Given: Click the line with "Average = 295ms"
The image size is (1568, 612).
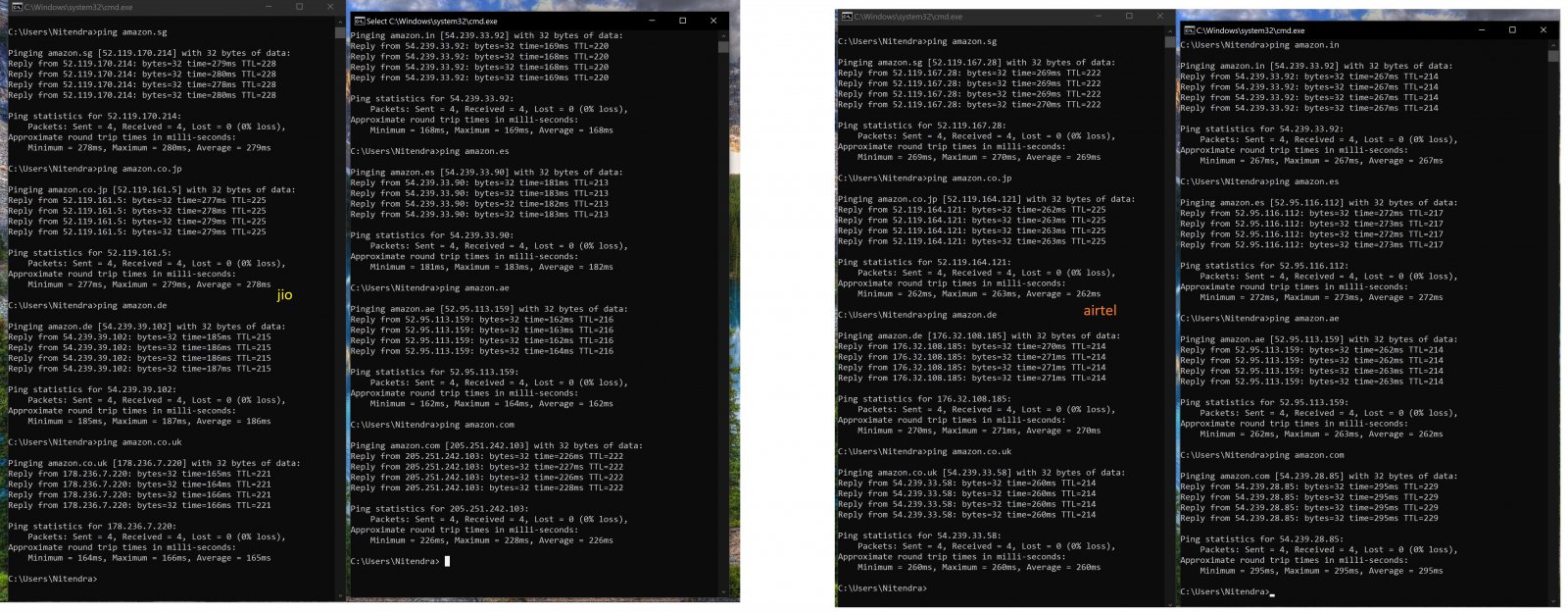Looking at the screenshot, I should (x=1321, y=571).
